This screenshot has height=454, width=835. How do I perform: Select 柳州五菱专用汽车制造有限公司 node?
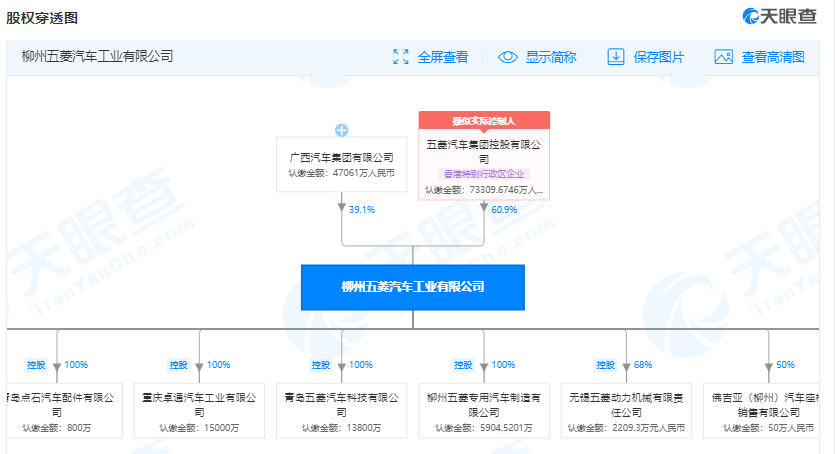point(484,404)
